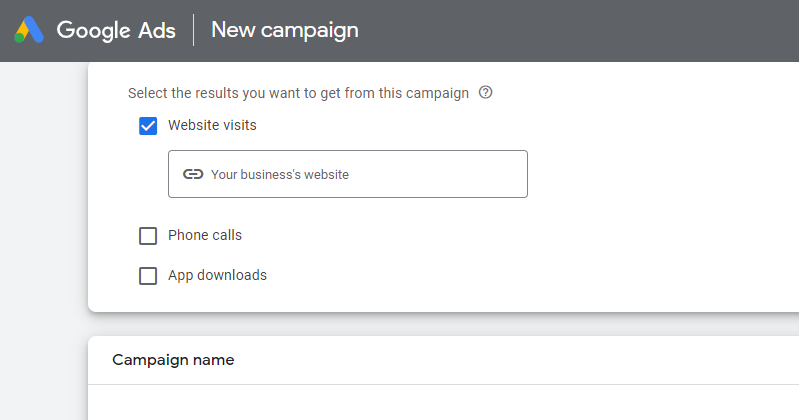
Task: Click the empty area below the Campaign name header
Action: 400,402
